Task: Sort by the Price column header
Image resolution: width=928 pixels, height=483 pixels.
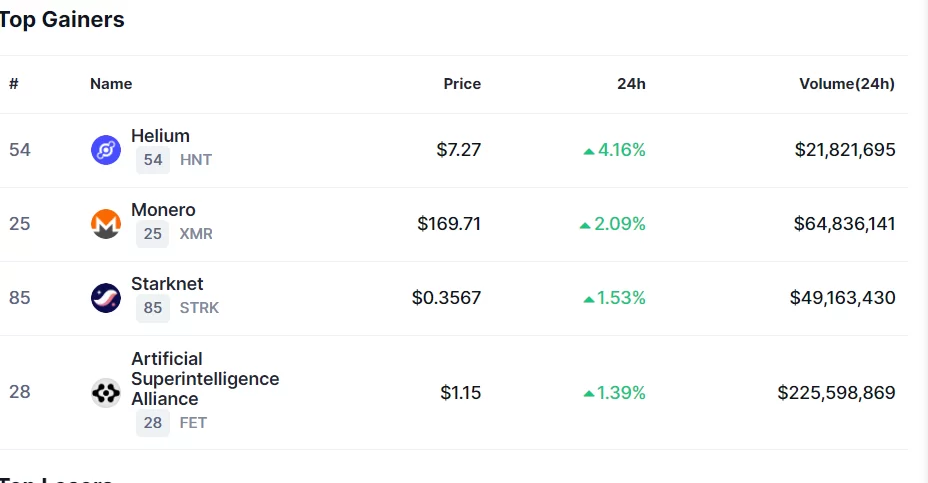Action: 462,84
